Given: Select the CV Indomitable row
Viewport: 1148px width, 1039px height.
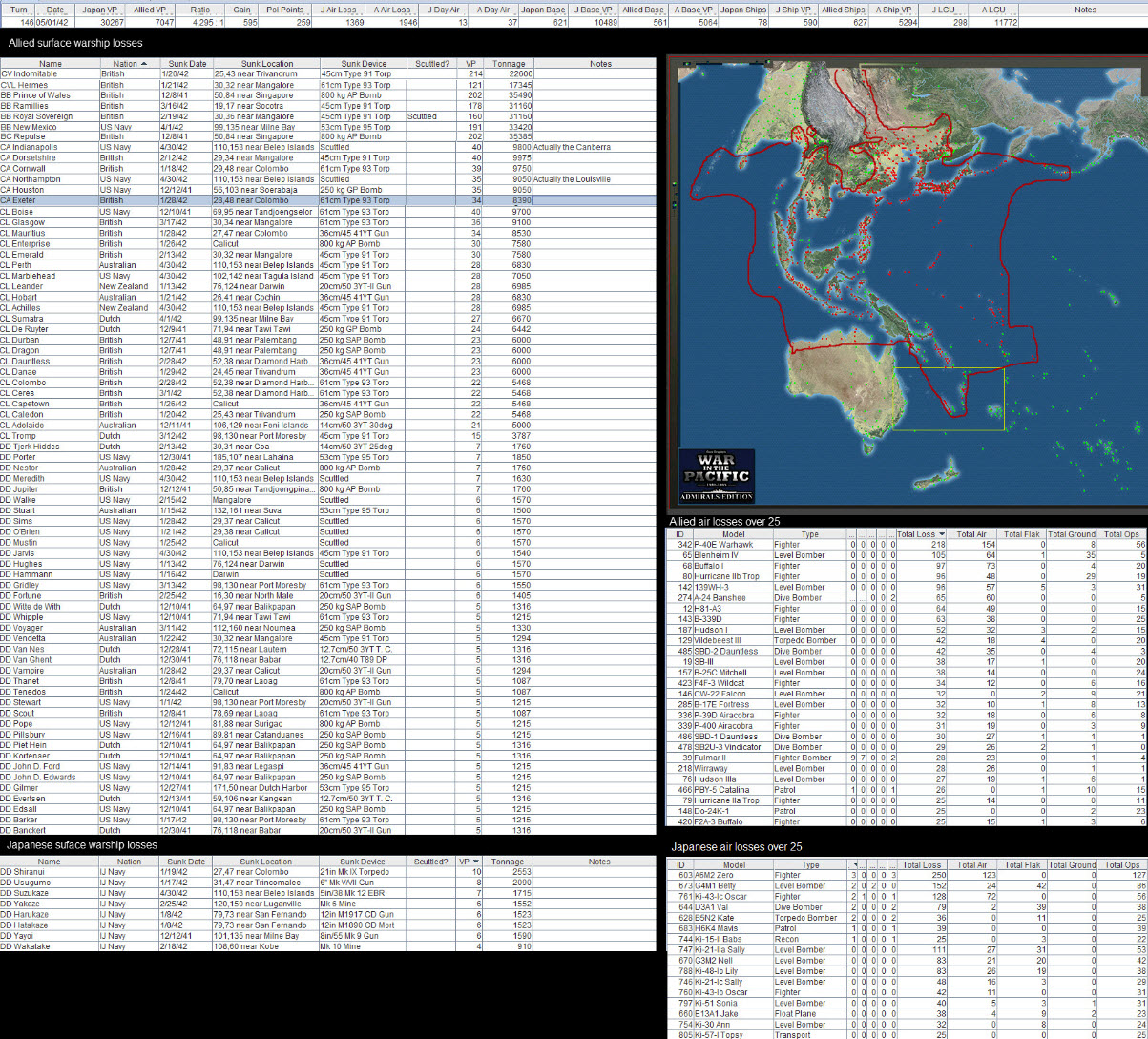Looking at the screenshot, I should (x=327, y=73).
